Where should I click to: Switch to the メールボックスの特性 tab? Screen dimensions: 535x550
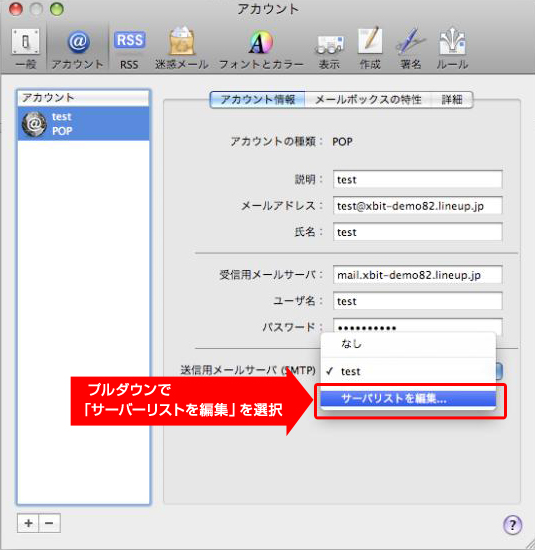point(368,100)
